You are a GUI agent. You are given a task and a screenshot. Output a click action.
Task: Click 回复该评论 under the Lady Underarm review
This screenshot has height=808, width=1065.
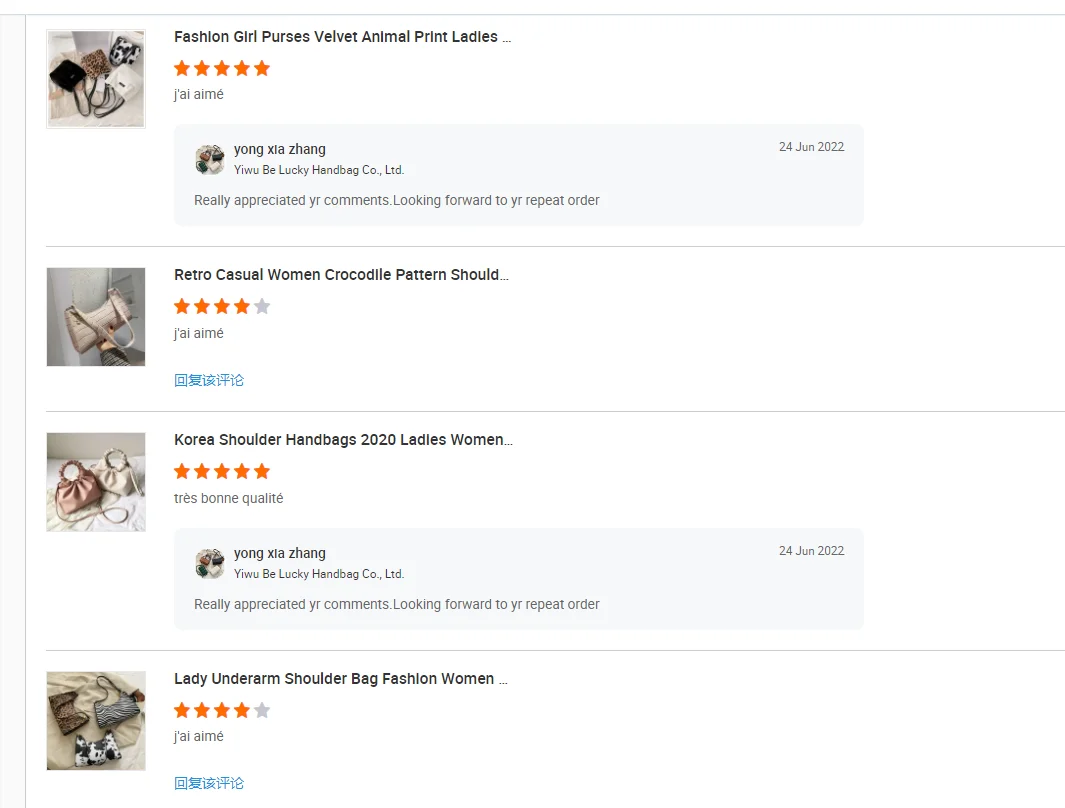click(x=209, y=783)
